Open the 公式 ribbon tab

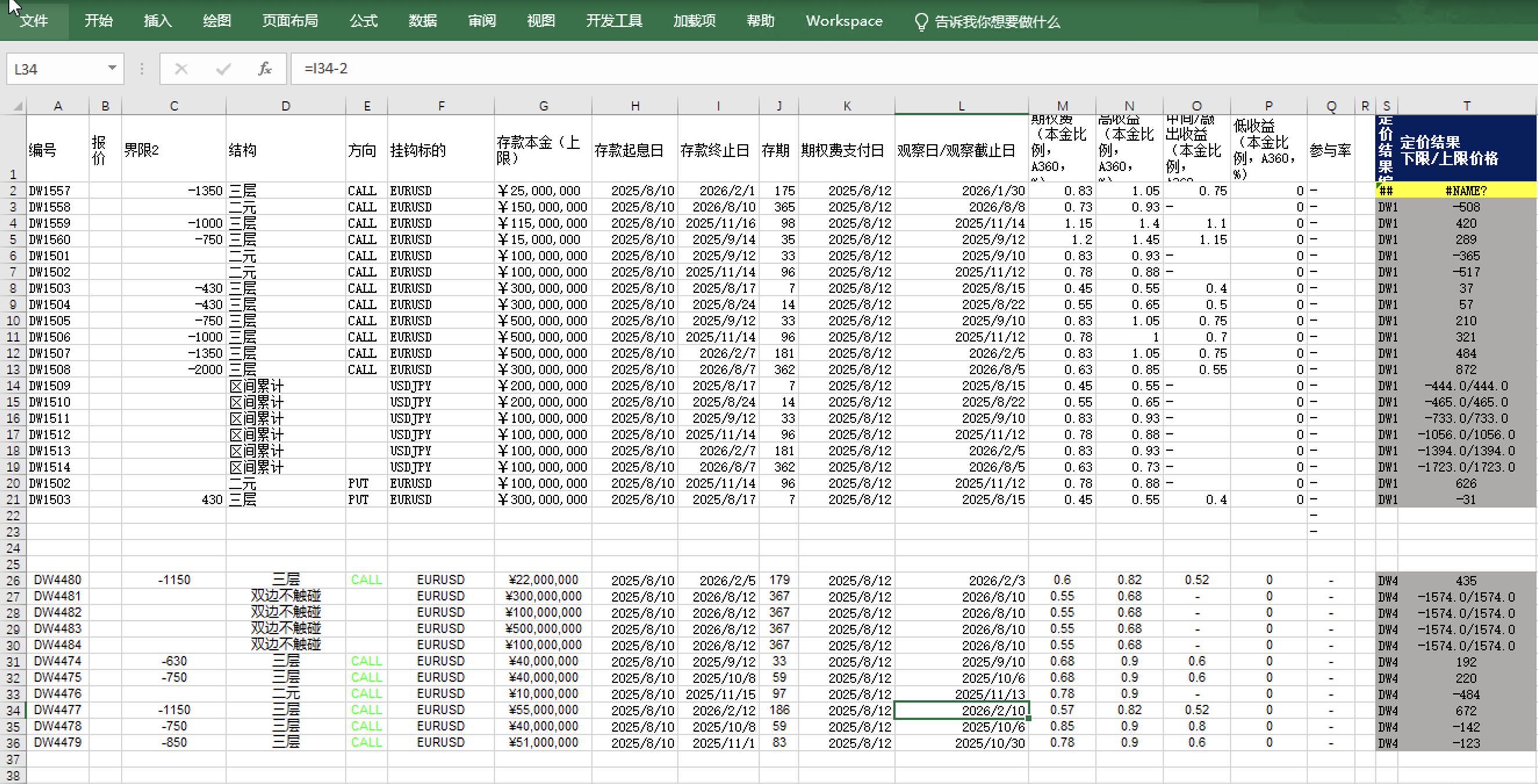coord(363,21)
